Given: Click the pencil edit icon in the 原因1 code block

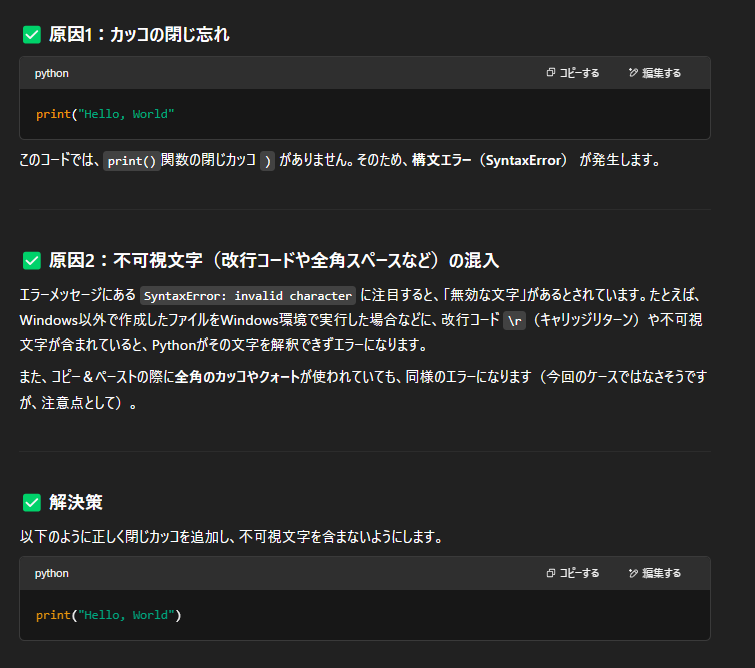Looking at the screenshot, I should click(633, 73).
